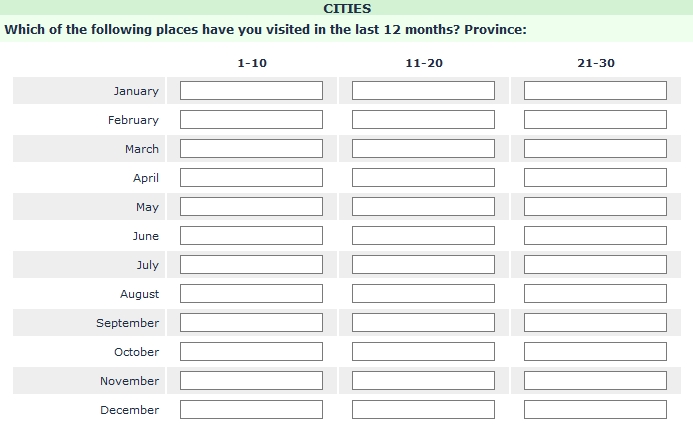This screenshot has width=693, height=430.
Task: Focus the March 1-10 text box
Action: click(x=251, y=149)
